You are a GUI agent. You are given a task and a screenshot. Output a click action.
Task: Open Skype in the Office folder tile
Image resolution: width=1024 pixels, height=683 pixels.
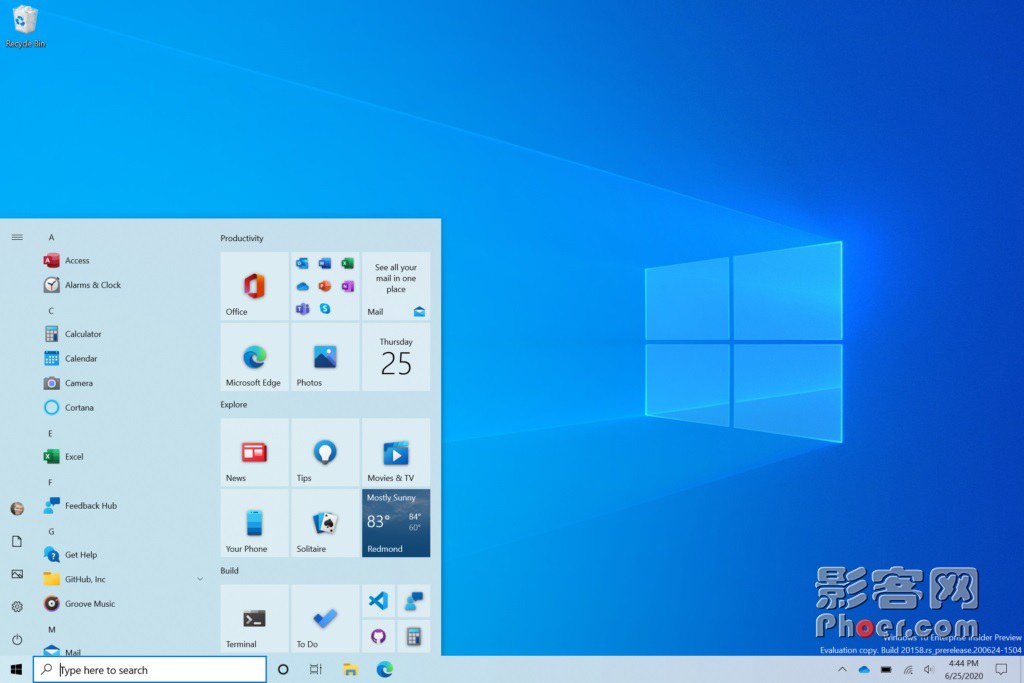pyautogui.click(x=325, y=308)
